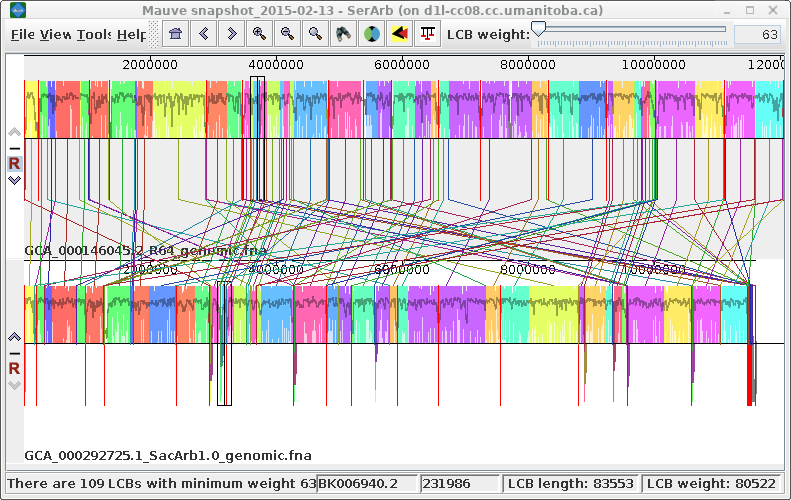This screenshot has width=791, height=500.
Task: Click the yellow and red arrow toolbar icon
Action: tap(399, 34)
